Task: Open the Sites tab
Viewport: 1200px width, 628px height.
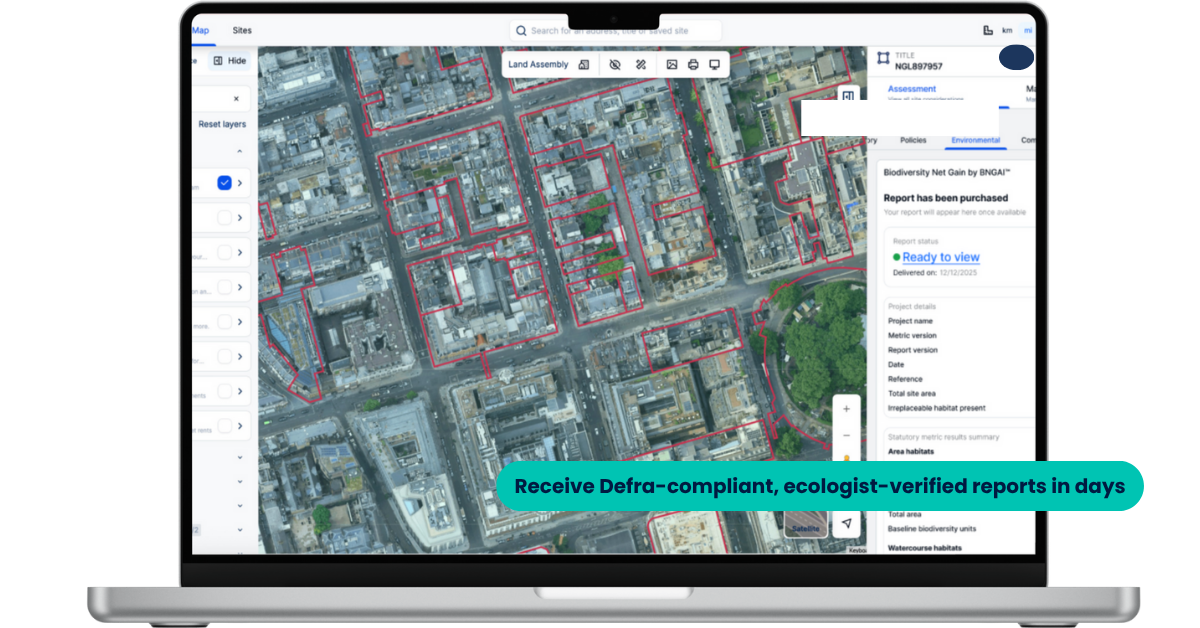Action: click(242, 31)
